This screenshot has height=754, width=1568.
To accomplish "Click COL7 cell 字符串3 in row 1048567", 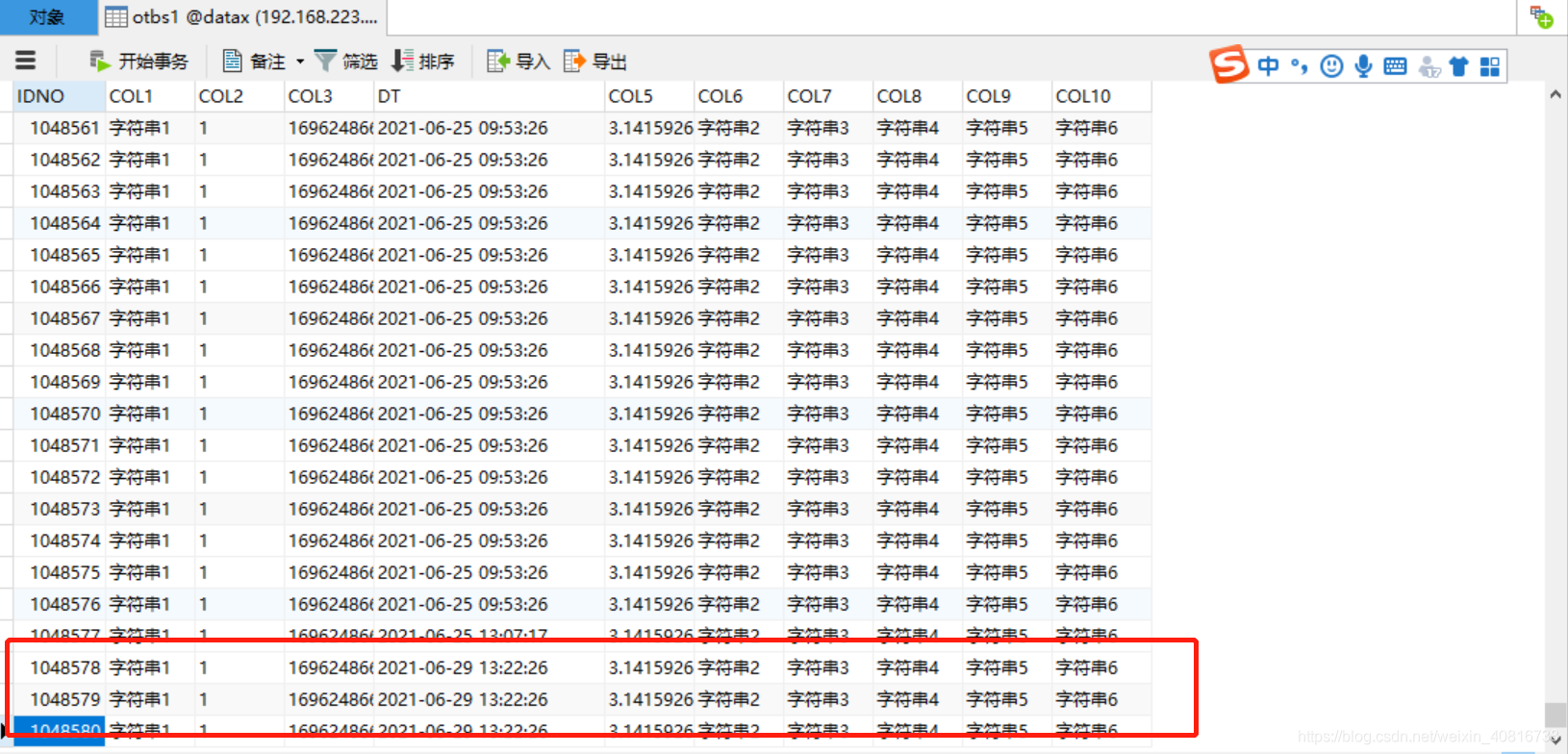I will point(828,318).
